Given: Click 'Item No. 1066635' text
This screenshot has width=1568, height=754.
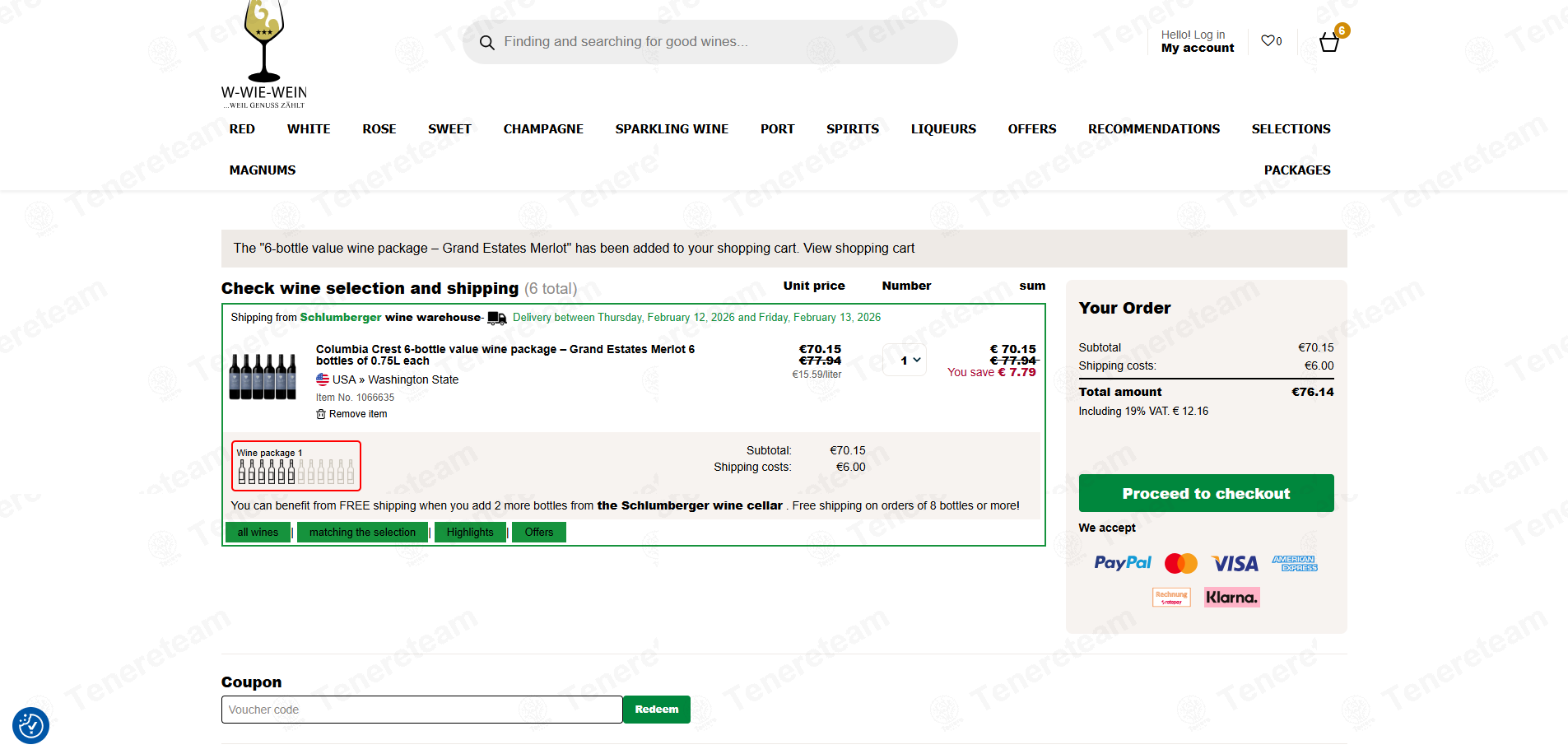Looking at the screenshot, I should (355, 398).
